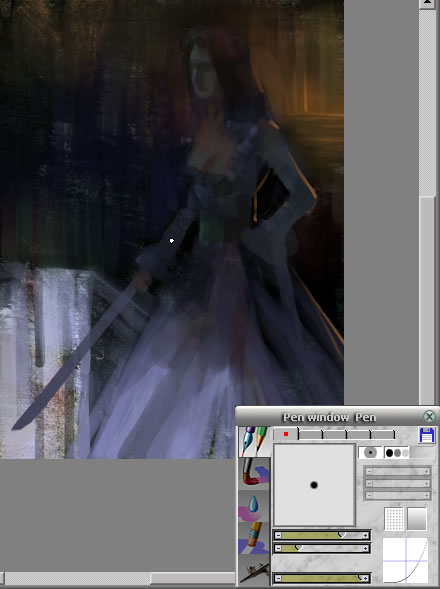
Task: Toggle the gradient square option
Action: coord(417,519)
